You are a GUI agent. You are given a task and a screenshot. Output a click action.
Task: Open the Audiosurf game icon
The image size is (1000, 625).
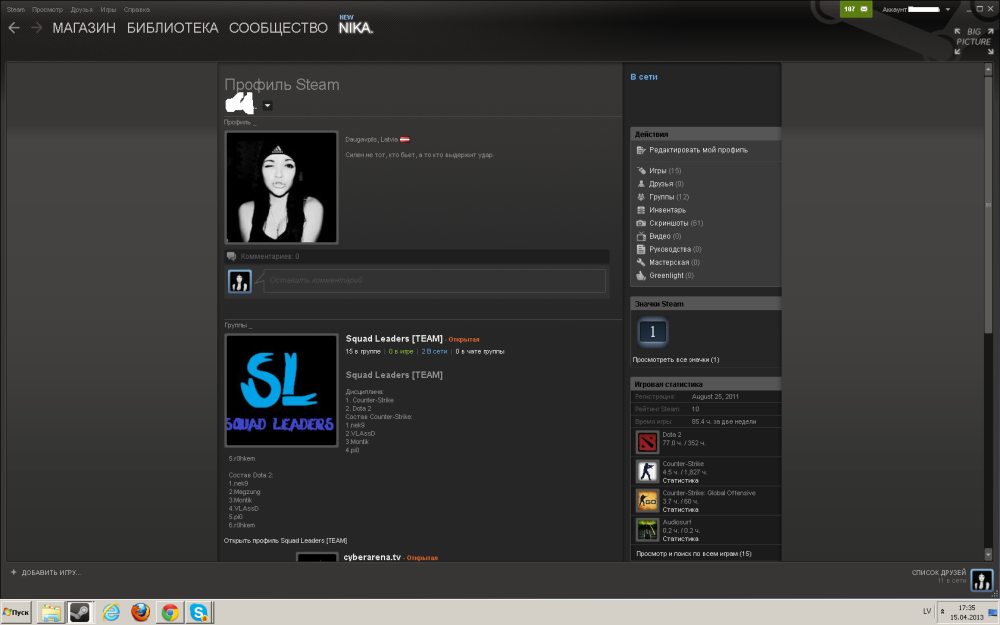tap(647, 529)
